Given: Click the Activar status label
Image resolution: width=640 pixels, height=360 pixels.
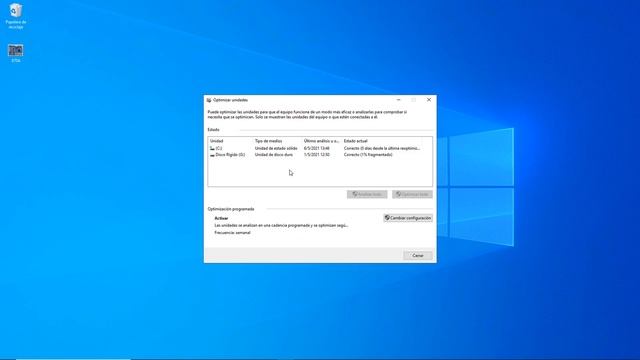Looking at the screenshot, I should 221,218.
